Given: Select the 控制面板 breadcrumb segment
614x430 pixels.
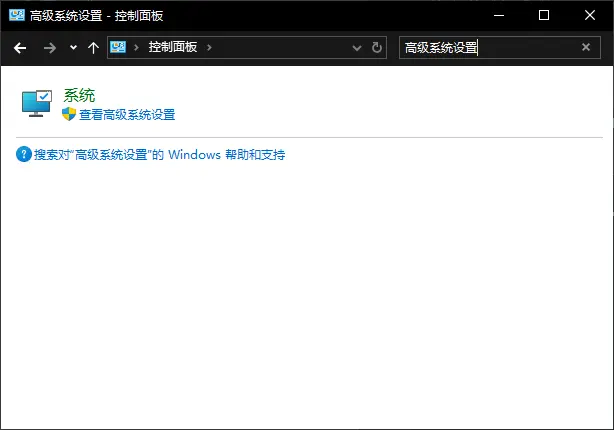Looking at the screenshot, I should 174,48.
